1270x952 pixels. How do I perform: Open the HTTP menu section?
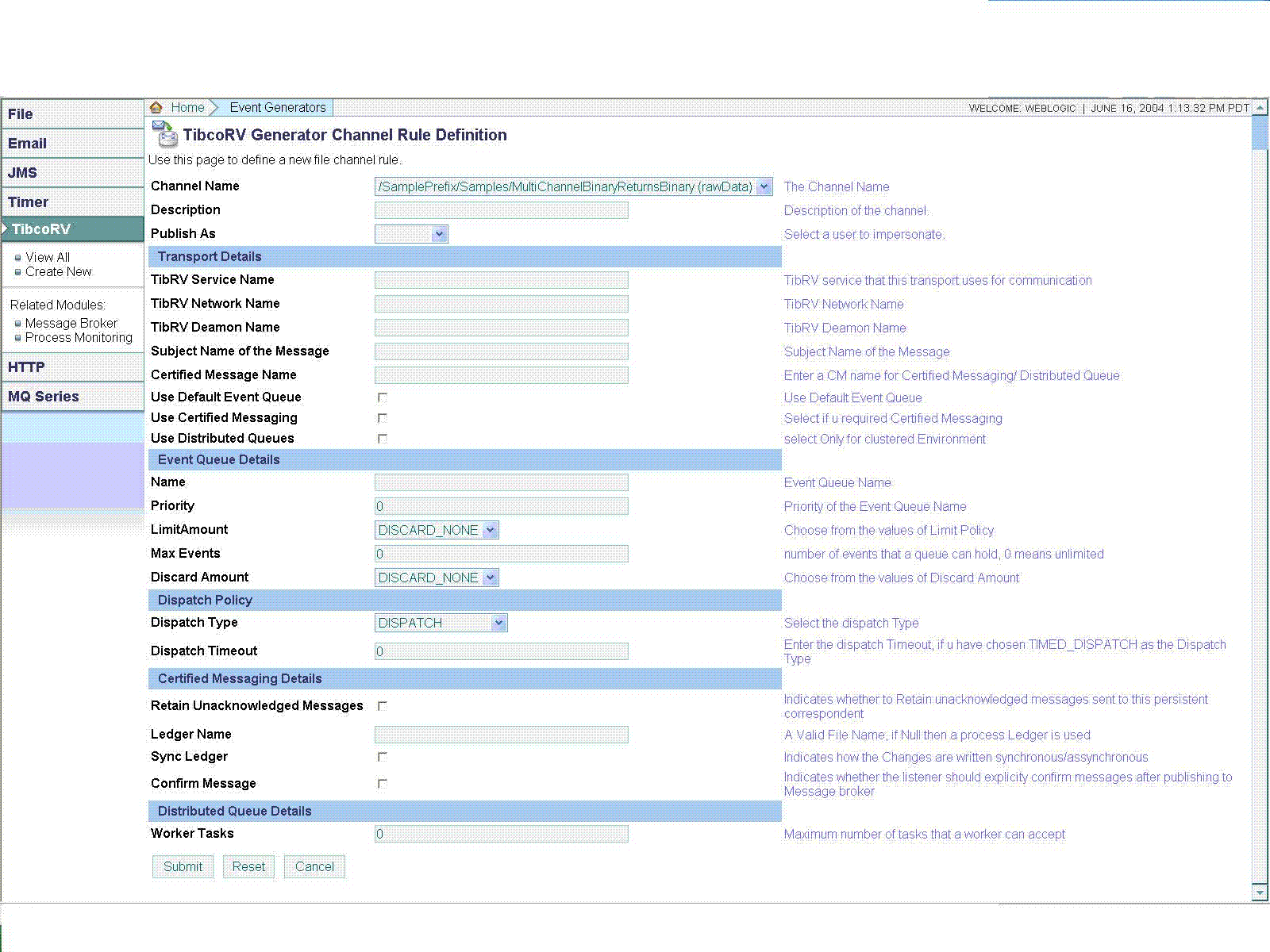(72, 367)
